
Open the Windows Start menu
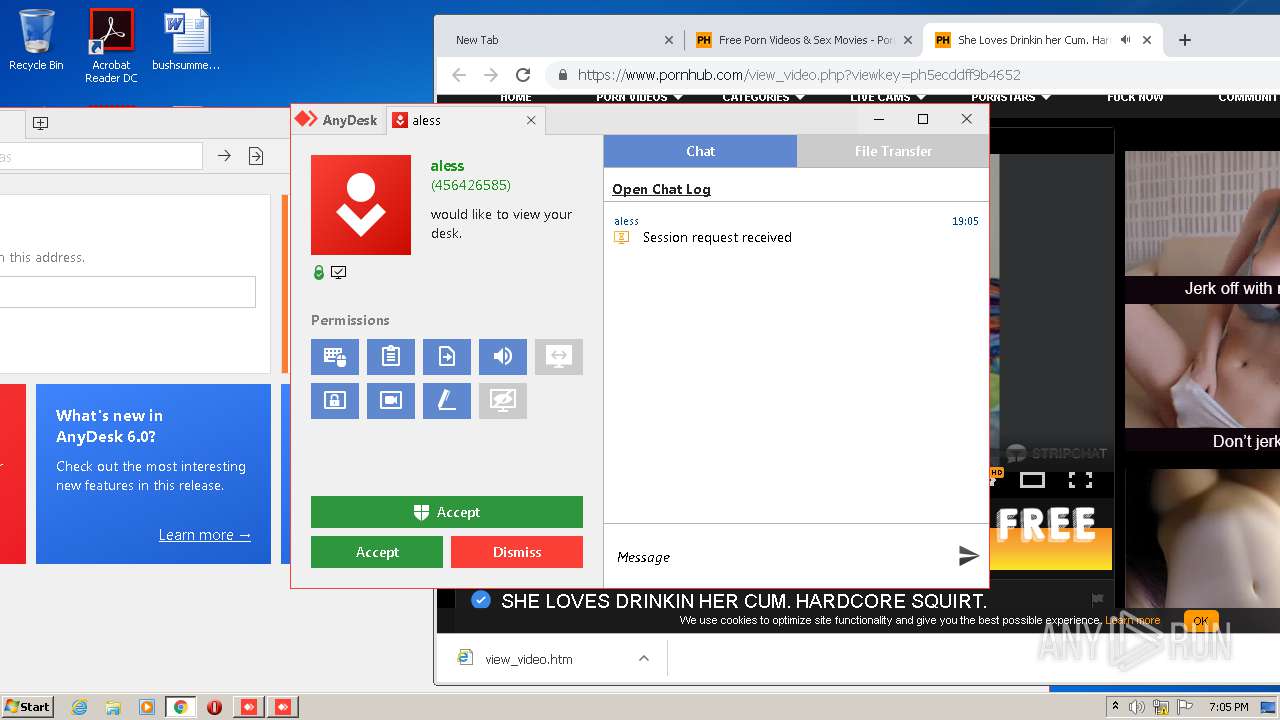(x=28, y=707)
